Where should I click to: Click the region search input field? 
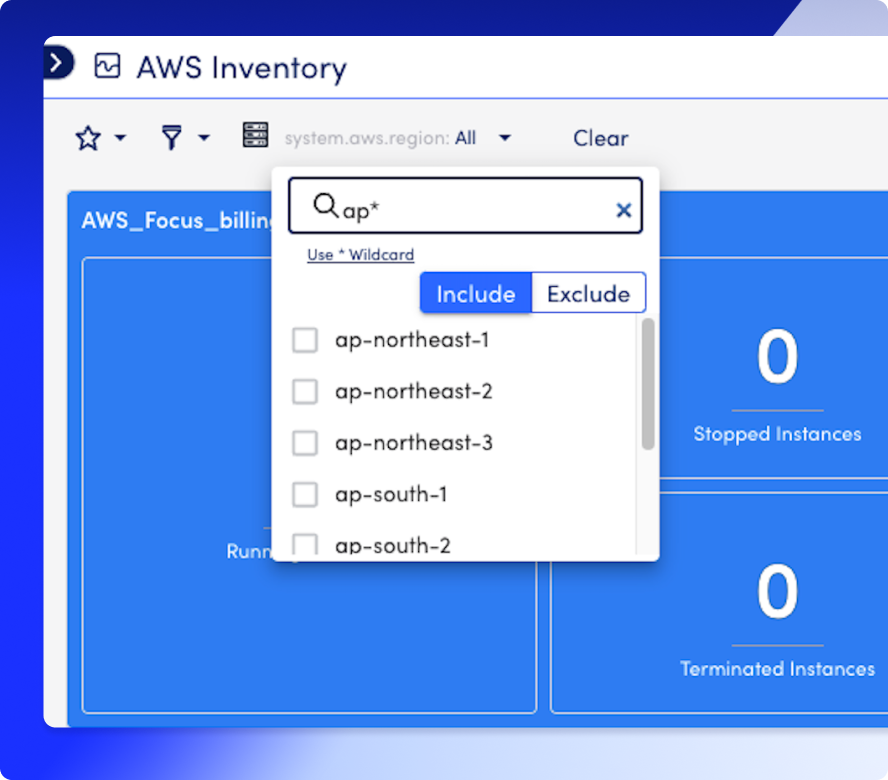tap(466, 206)
